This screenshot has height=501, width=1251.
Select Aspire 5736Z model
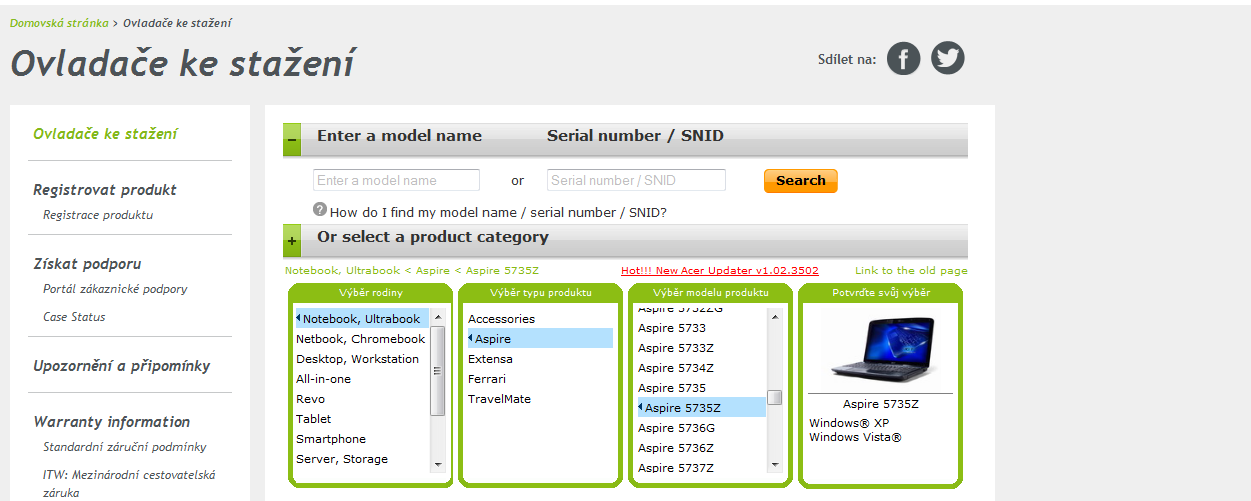[676, 448]
